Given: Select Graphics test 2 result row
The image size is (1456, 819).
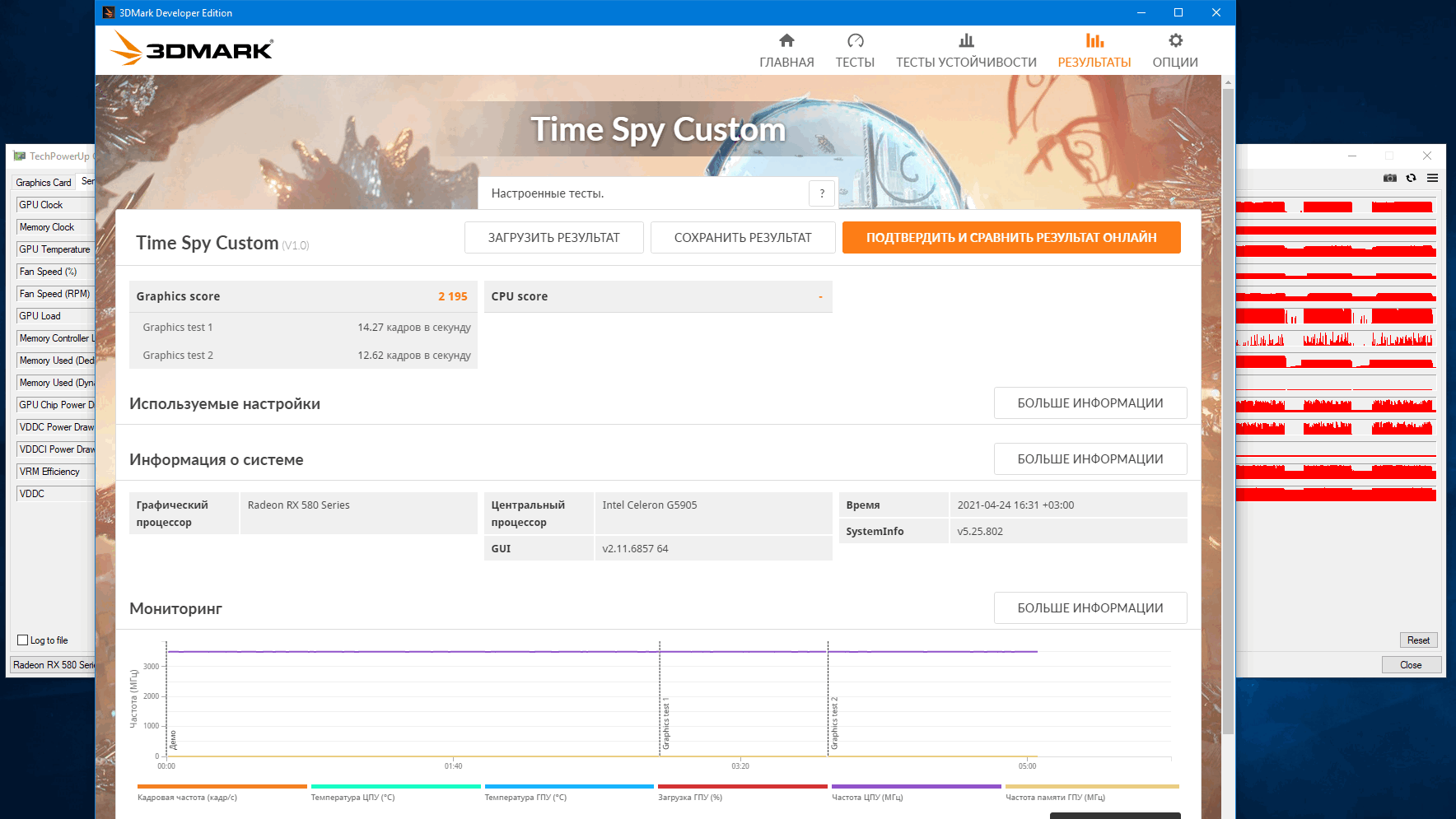Looking at the screenshot, I should (x=303, y=356).
